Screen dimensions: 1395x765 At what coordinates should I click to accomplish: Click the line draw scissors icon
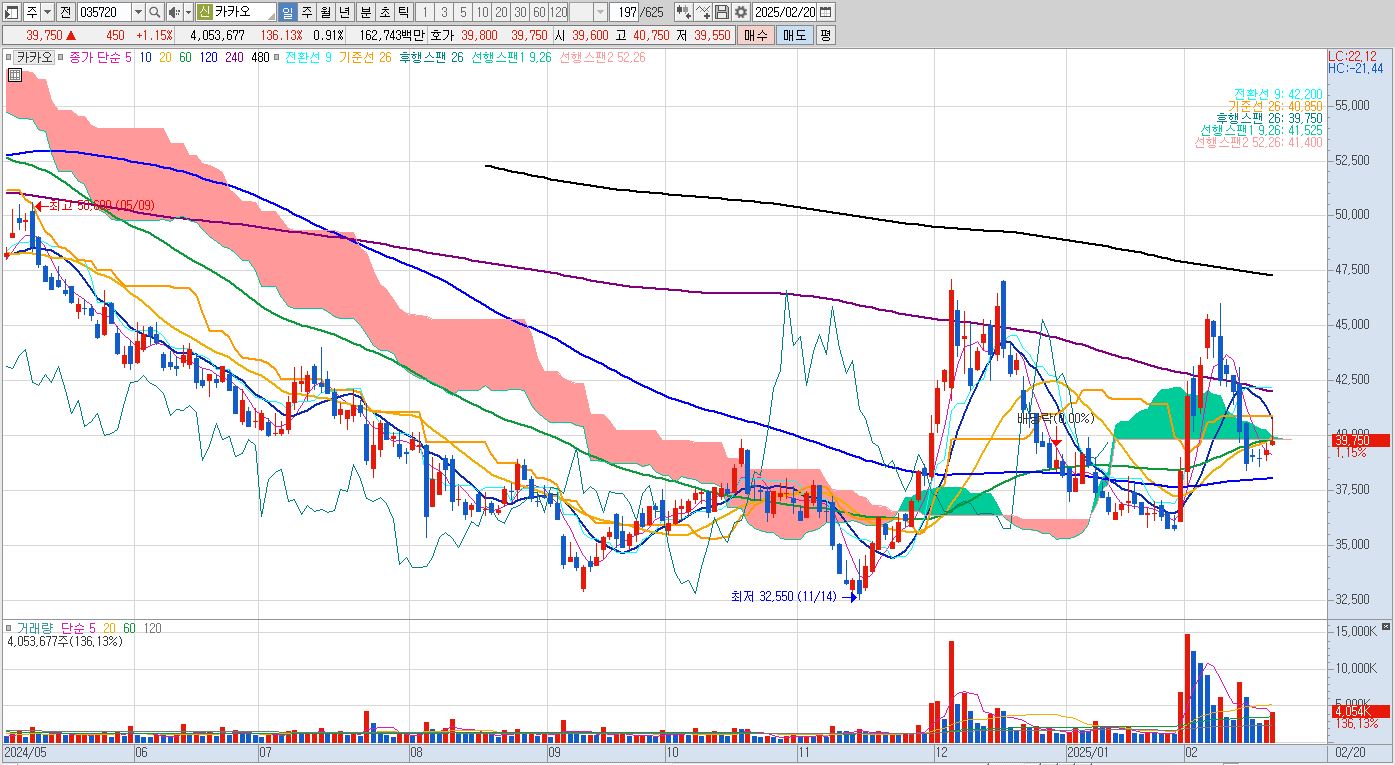pos(702,12)
